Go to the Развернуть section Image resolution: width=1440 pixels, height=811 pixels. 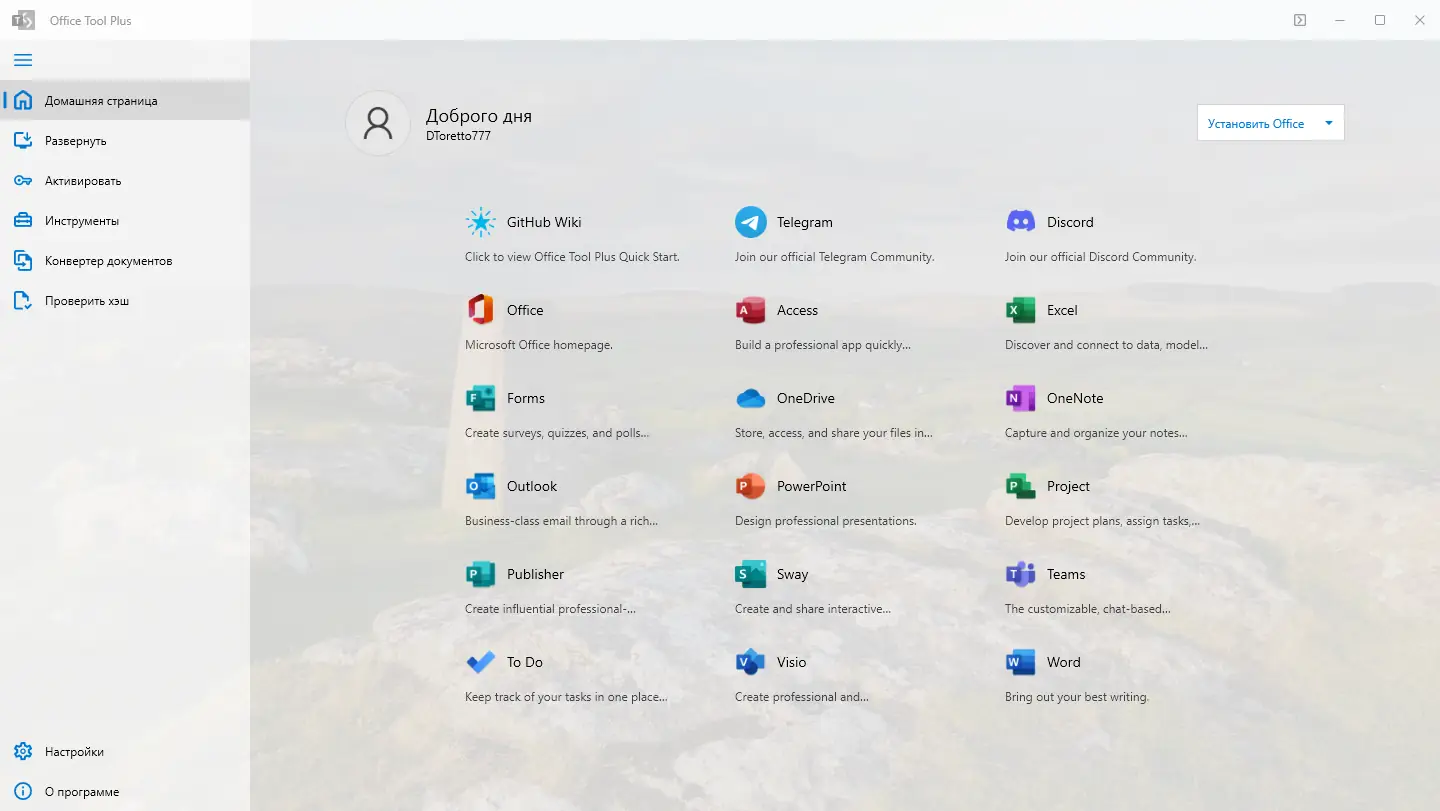coord(125,141)
